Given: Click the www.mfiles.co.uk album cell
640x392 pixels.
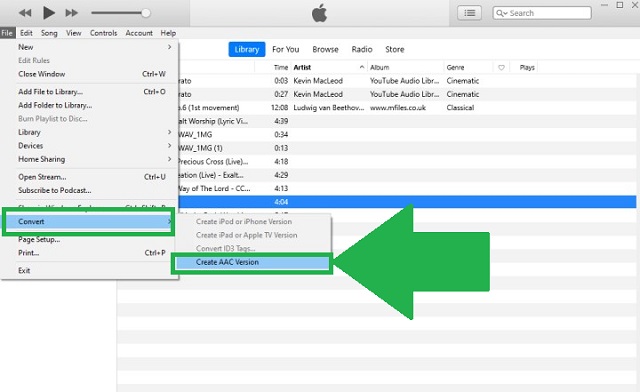Looking at the screenshot, I should pos(398,108).
